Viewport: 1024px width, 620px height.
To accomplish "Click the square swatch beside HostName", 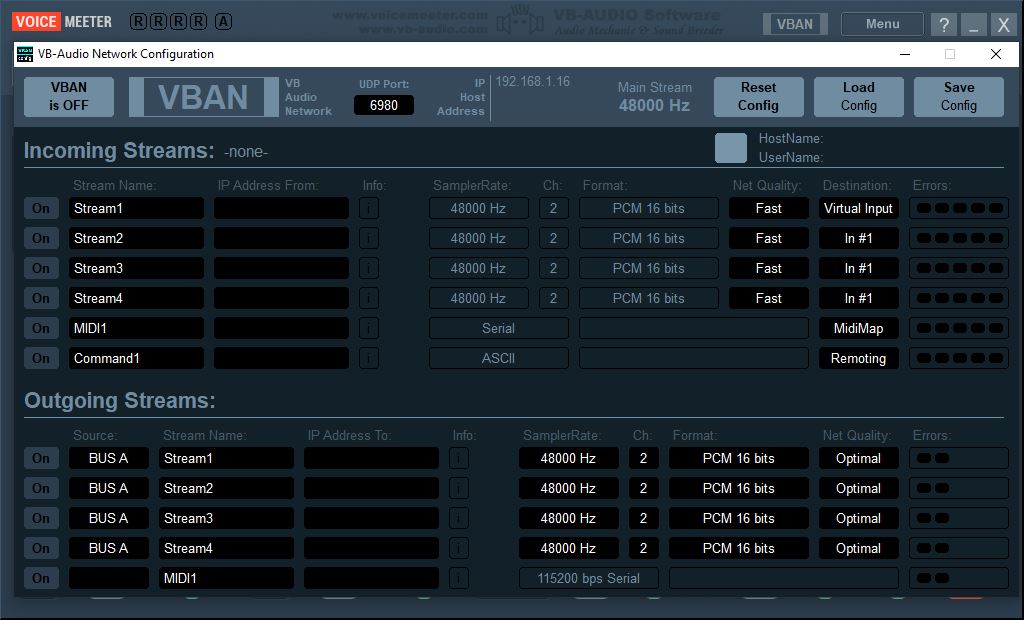I will (731, 148).
